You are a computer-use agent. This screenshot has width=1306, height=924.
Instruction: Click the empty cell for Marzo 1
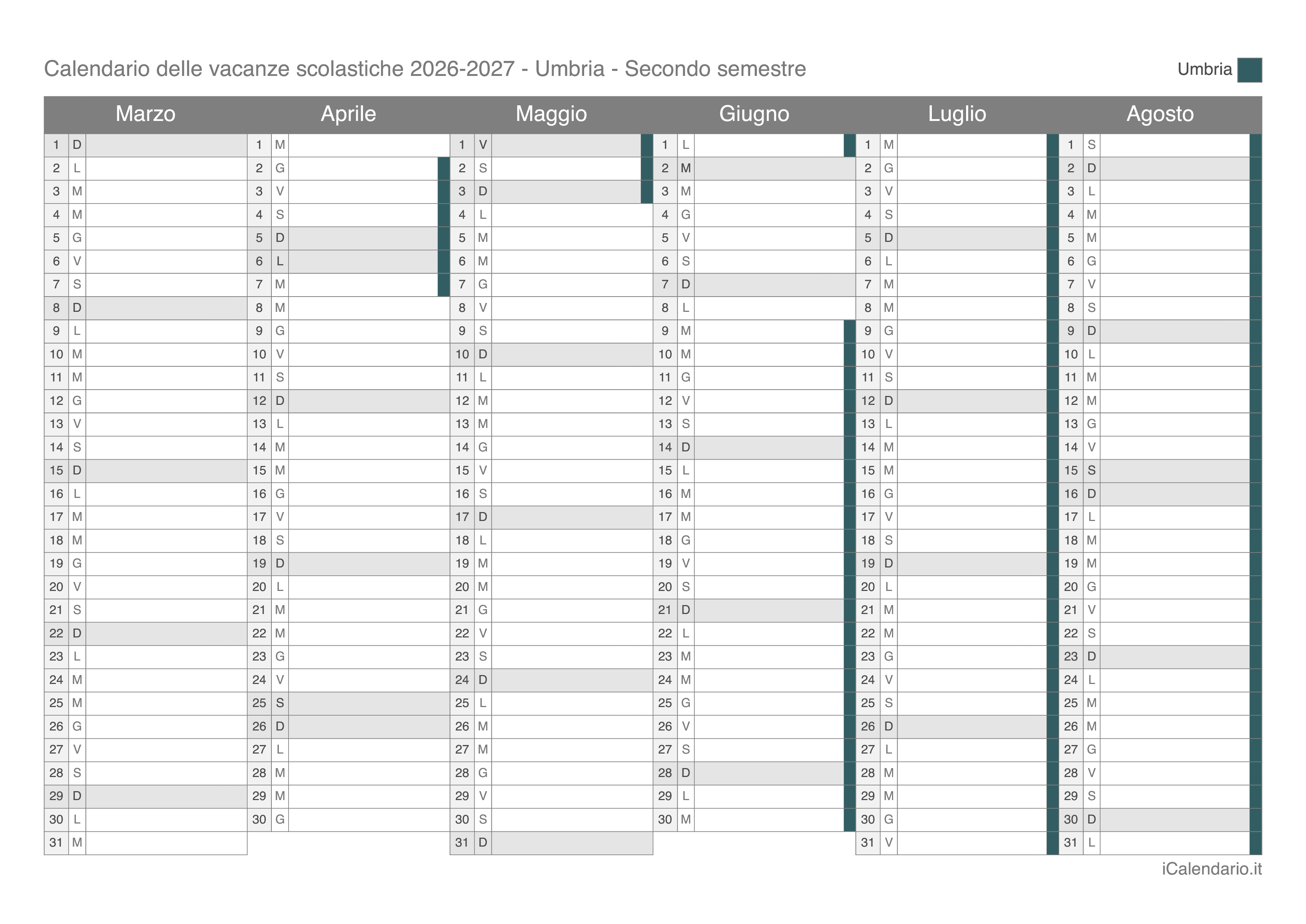click(x=166, y=145)
